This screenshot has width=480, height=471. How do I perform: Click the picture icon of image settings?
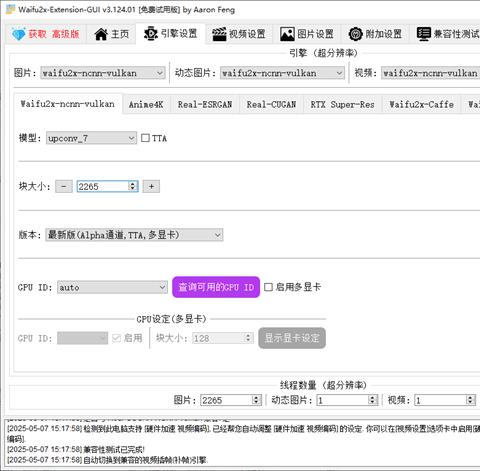point(287,34)
